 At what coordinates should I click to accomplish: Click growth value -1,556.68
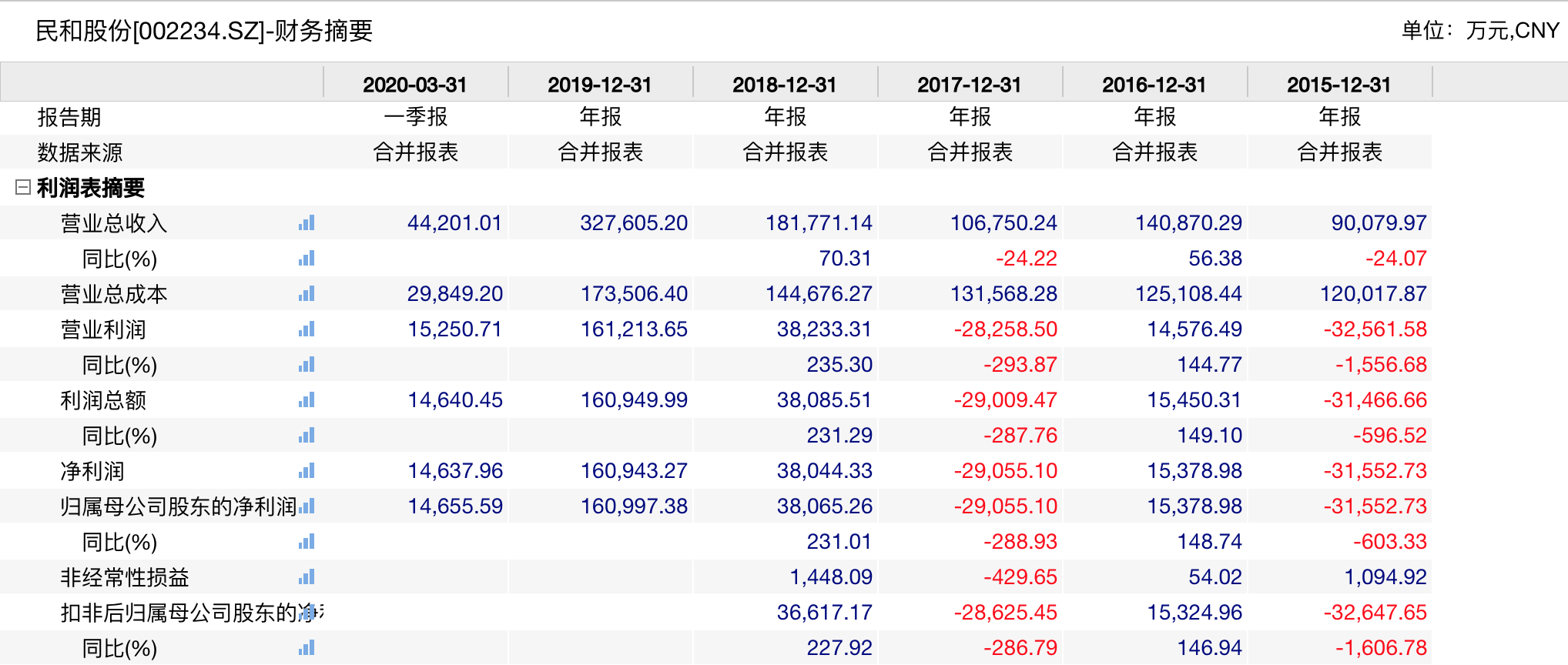[x=1381, y=365]
